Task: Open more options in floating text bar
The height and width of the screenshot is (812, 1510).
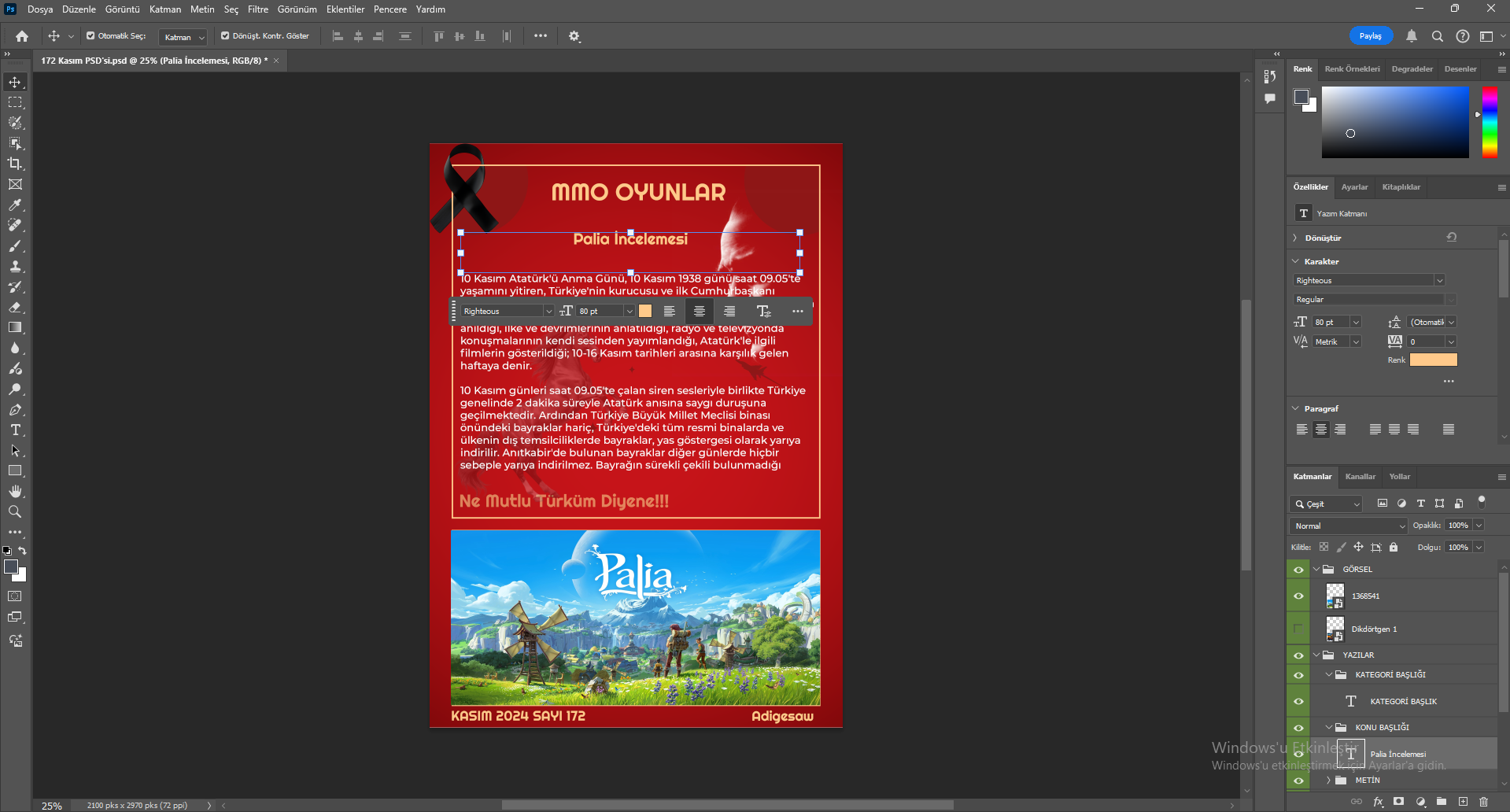Action: click(798, 311)
